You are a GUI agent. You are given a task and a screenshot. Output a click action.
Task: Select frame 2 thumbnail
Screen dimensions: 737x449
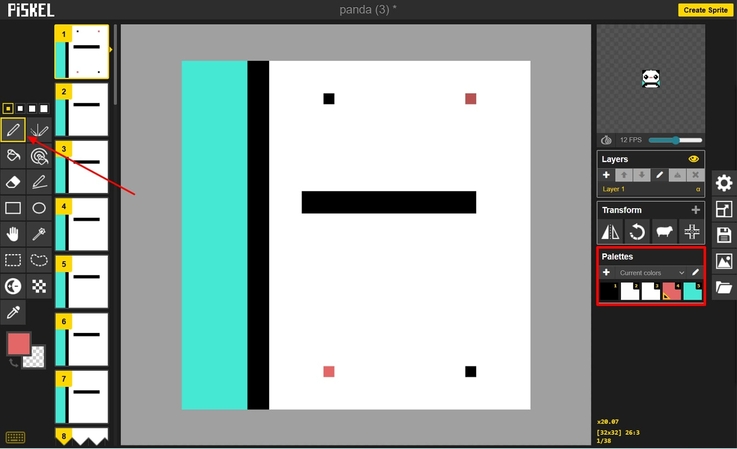[x=82, y=110]
